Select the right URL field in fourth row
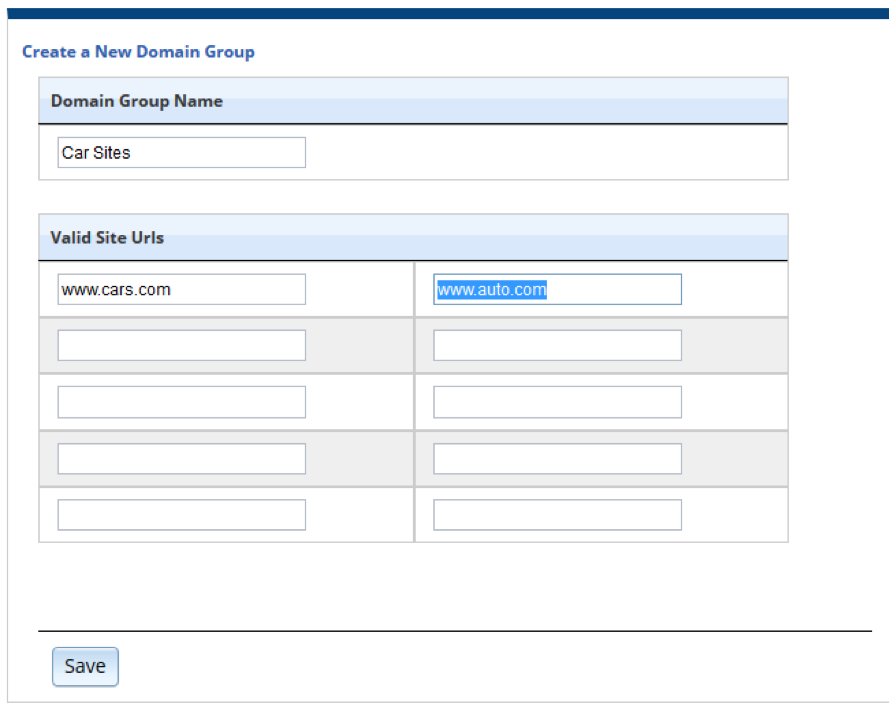Viewport: 889px width, 706px height. [557, 459]
